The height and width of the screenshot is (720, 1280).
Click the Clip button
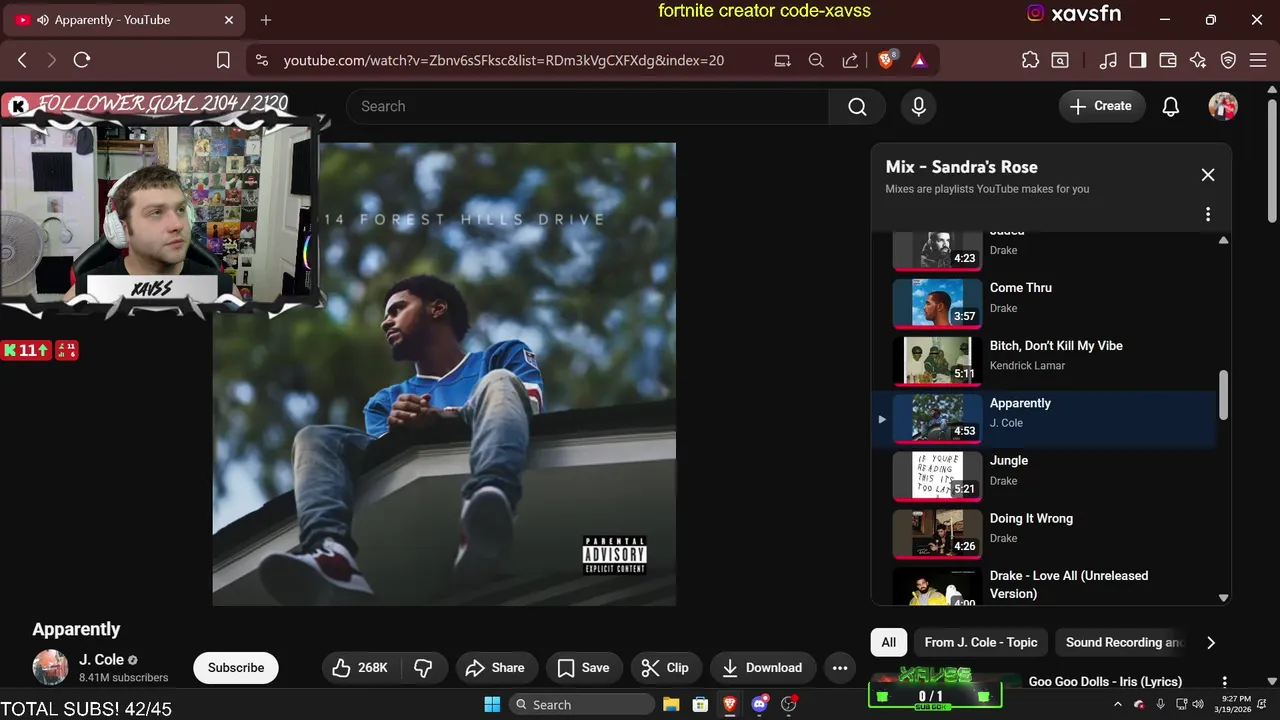click(x=665, y=668)
